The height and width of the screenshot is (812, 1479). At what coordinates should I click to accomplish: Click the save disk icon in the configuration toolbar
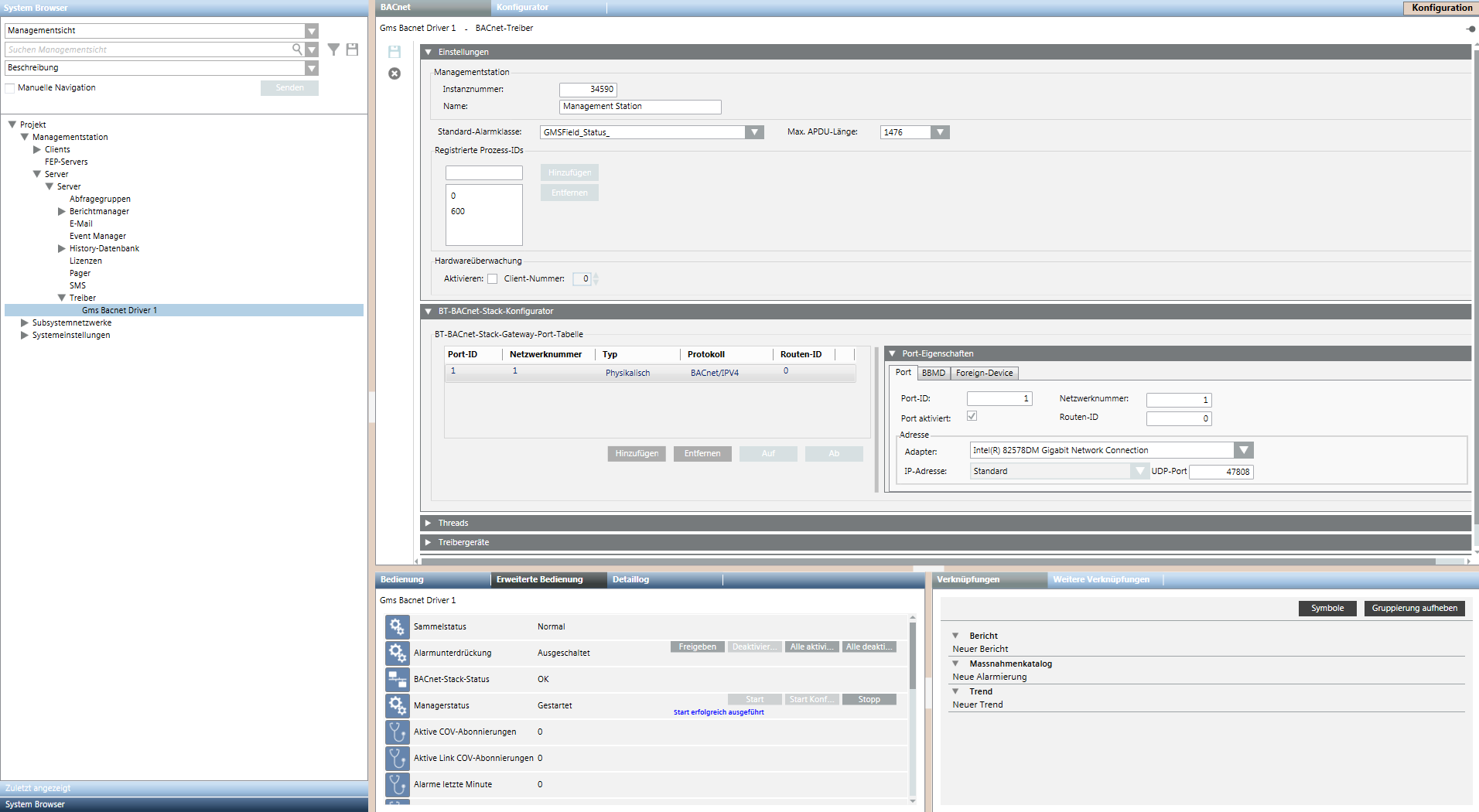[395, 52]
